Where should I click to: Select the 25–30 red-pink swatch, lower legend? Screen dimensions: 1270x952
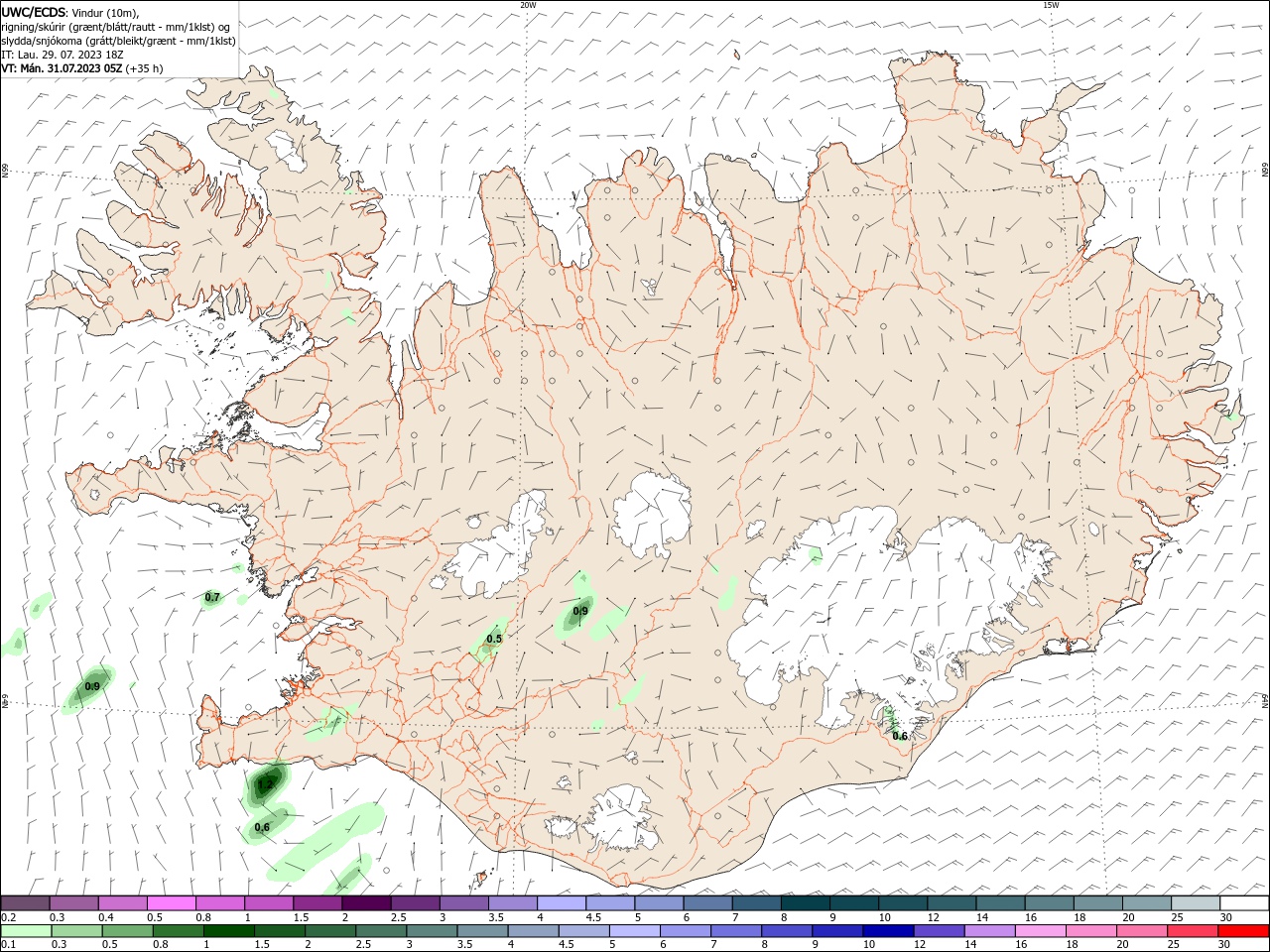(1192, 931)
